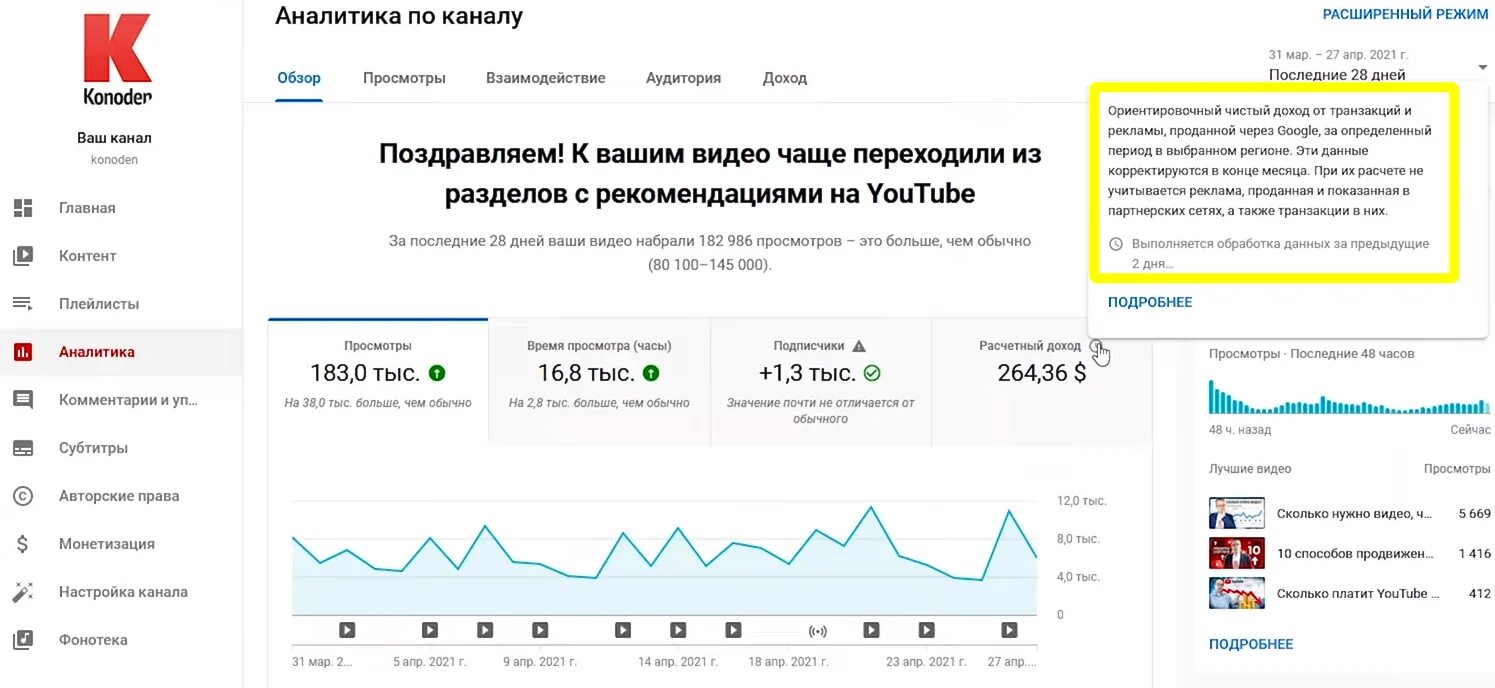Viewport: 1495px width, 688px height.
Task: Open the Субтитры icon in sidebar
Action: [23, 448]
